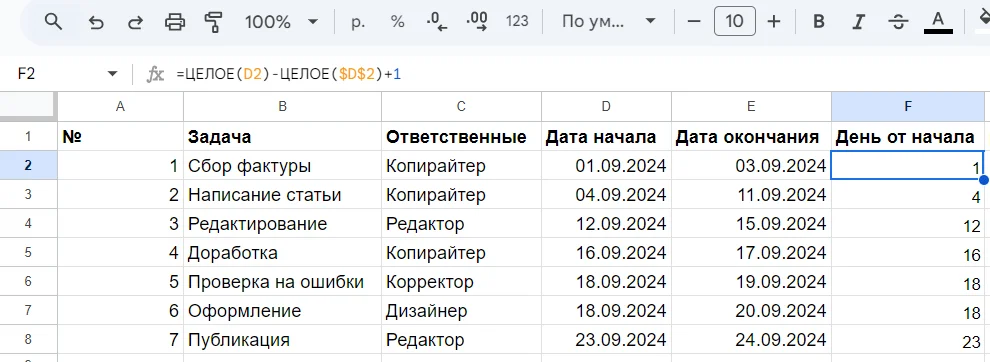This screenshot has height=362, width=990.
Task: Click the start date 01.09.2024
Action: click(606, 166)
